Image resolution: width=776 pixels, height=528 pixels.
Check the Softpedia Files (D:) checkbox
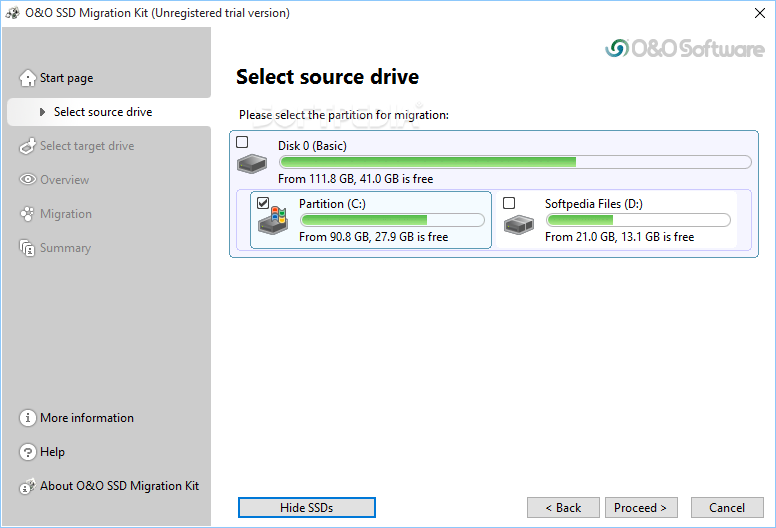coord(509,203)
